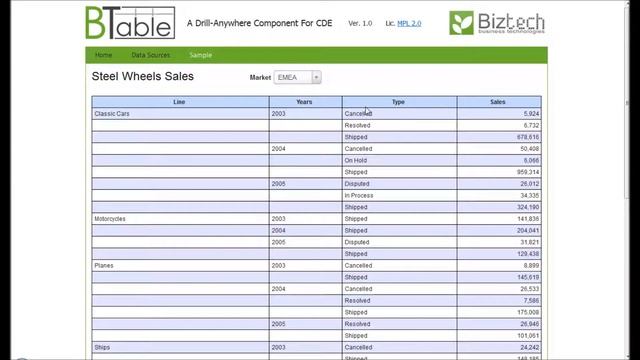Open the Home menu item
This screenshot has height=360, width=640.
[x=103, y=55]
